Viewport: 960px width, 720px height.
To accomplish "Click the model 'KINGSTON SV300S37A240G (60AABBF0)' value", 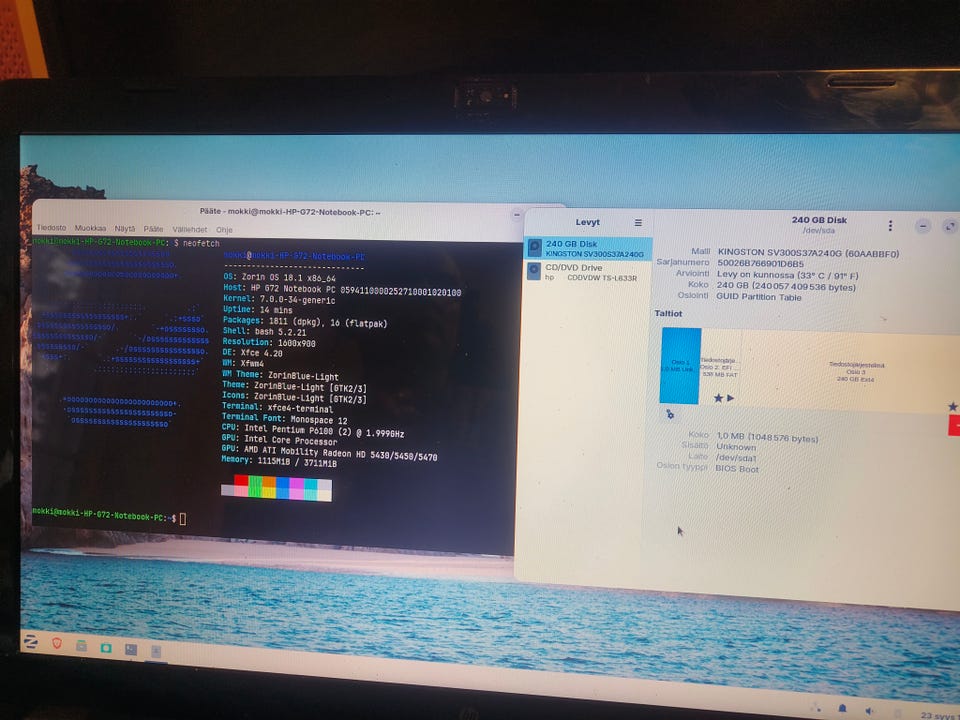I will tap(808, 253).
